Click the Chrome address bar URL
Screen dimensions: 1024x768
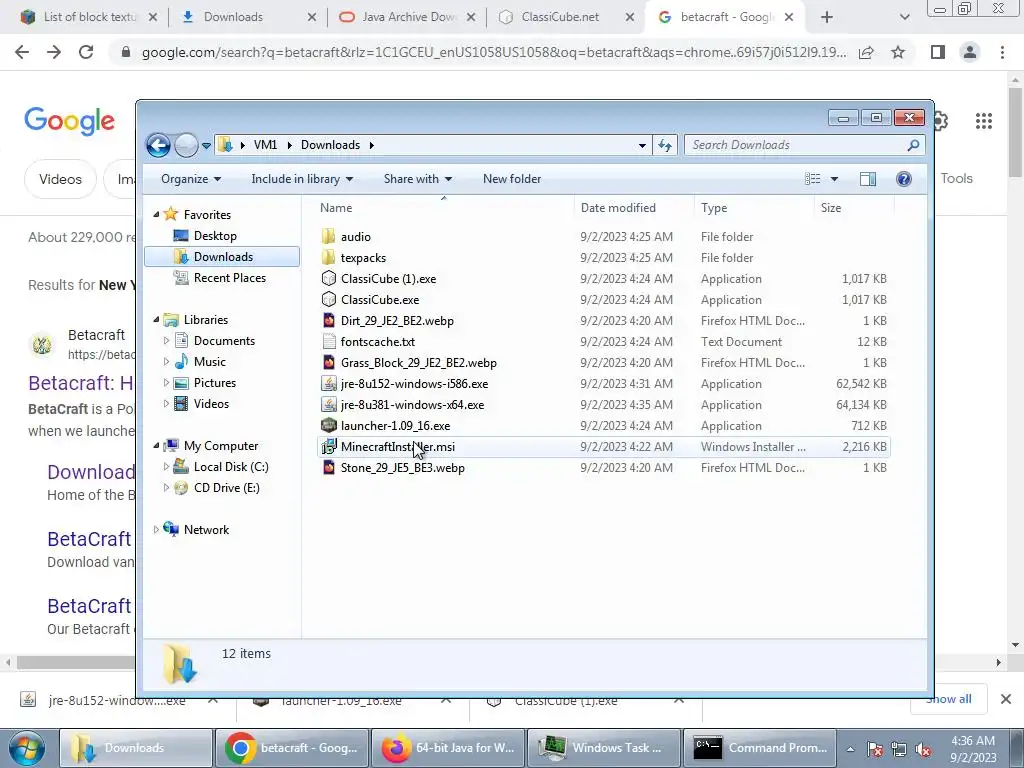click(493, 52)
